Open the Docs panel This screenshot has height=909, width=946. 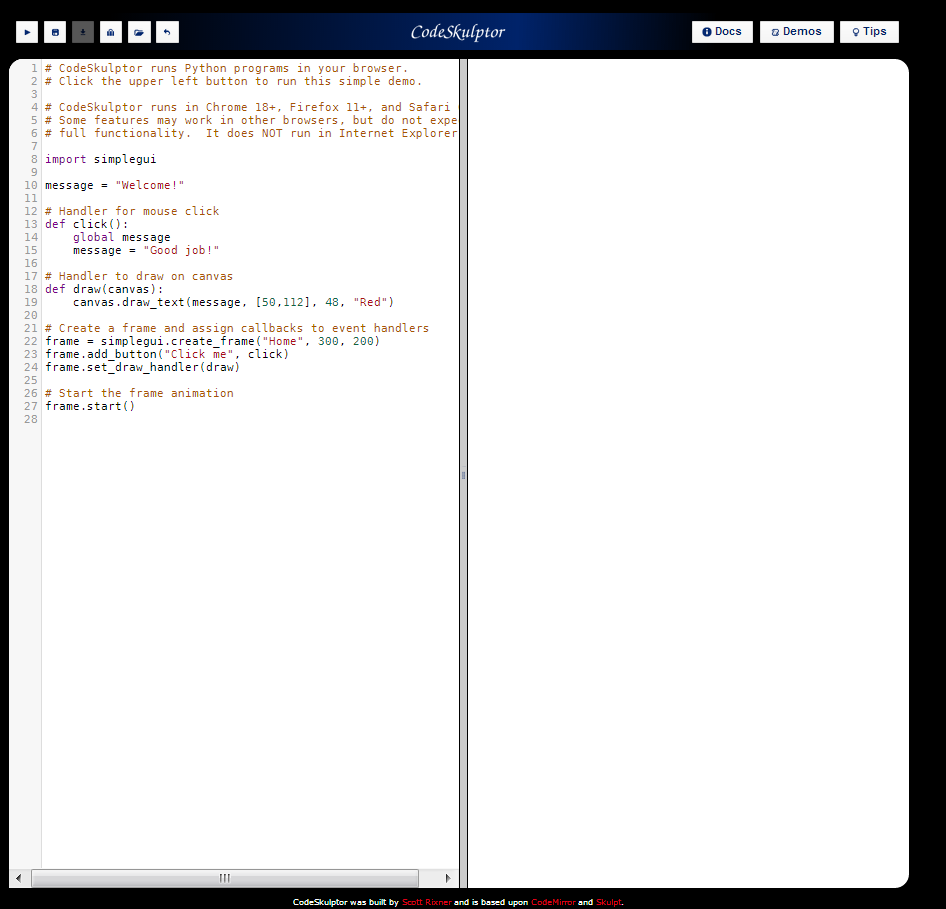tap(722, 31)
